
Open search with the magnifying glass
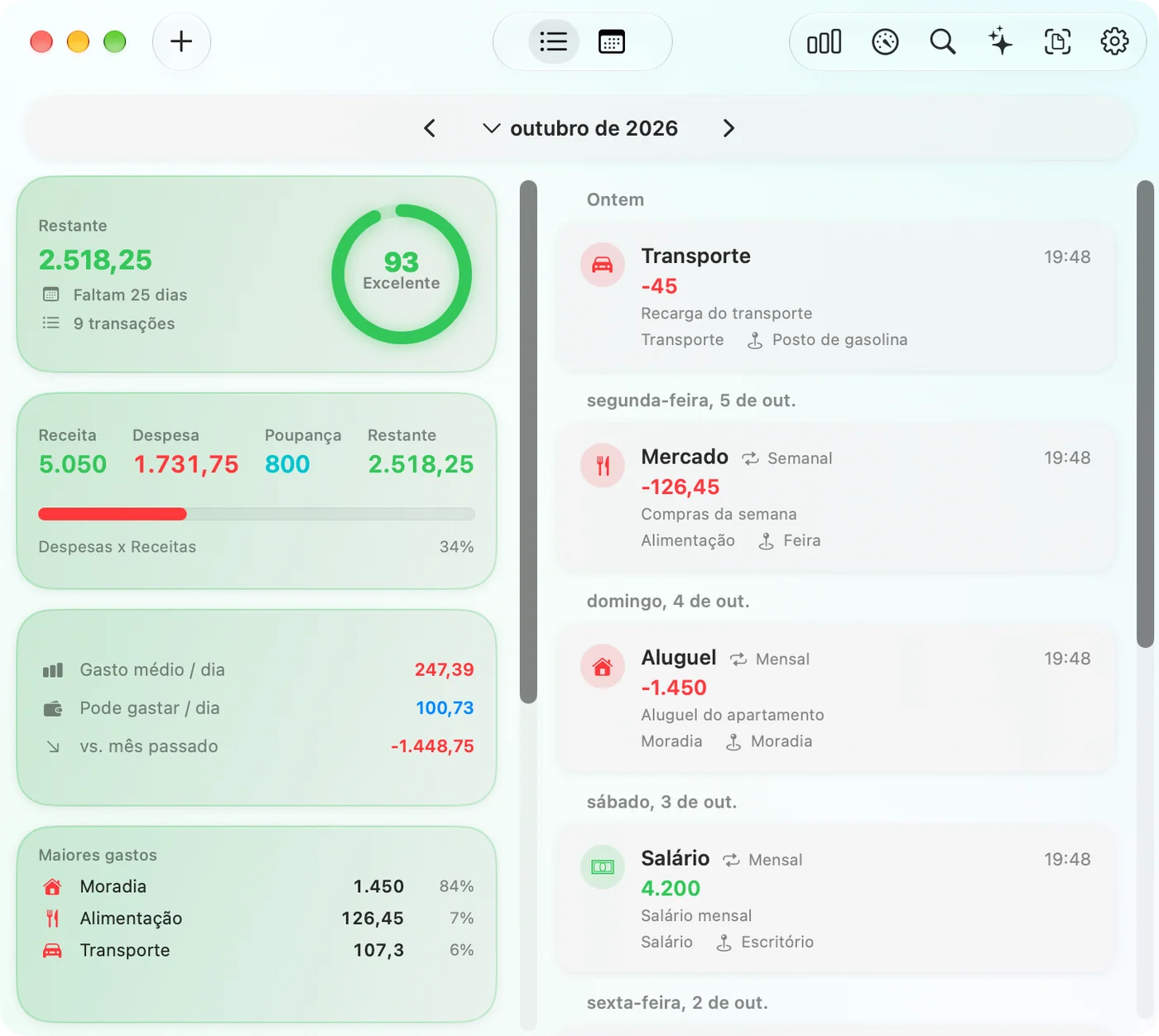[943, 41]
